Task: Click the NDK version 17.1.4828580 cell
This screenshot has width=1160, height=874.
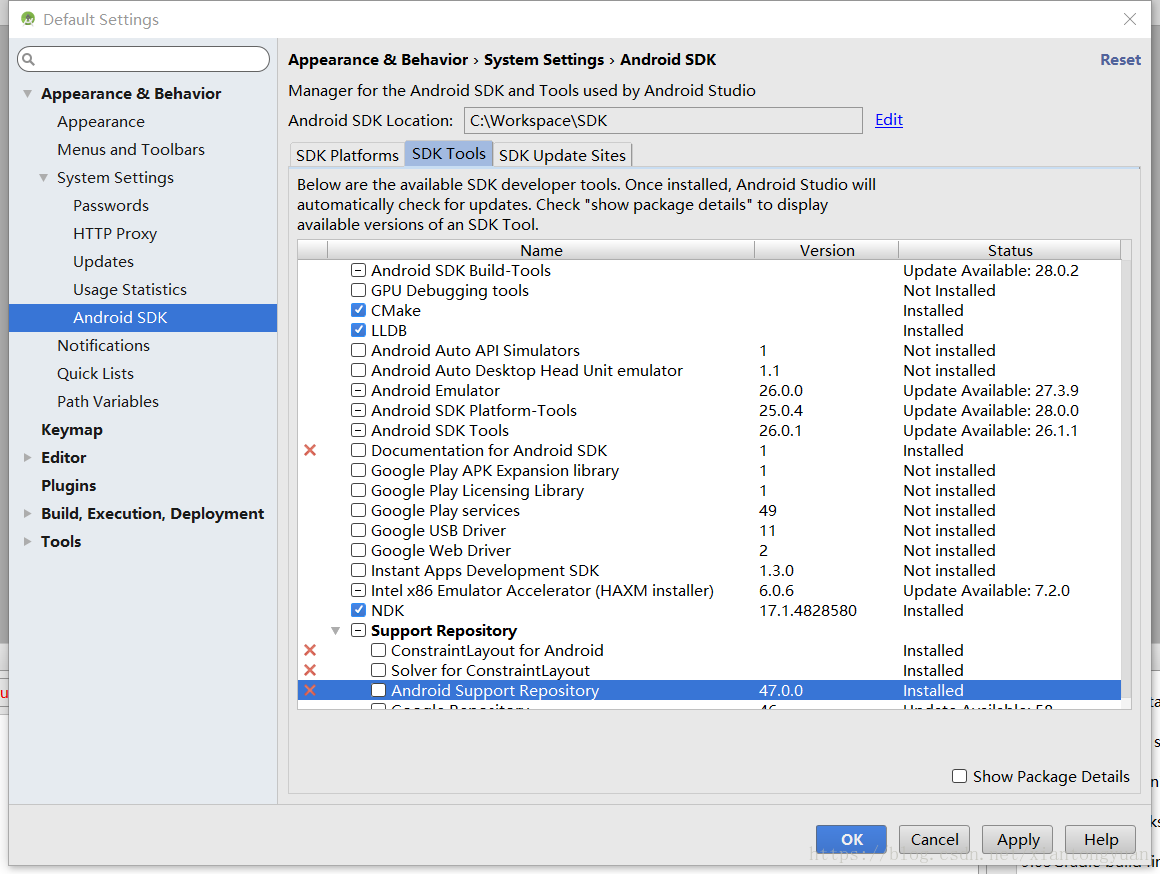Action: click(x=808, y=611)
